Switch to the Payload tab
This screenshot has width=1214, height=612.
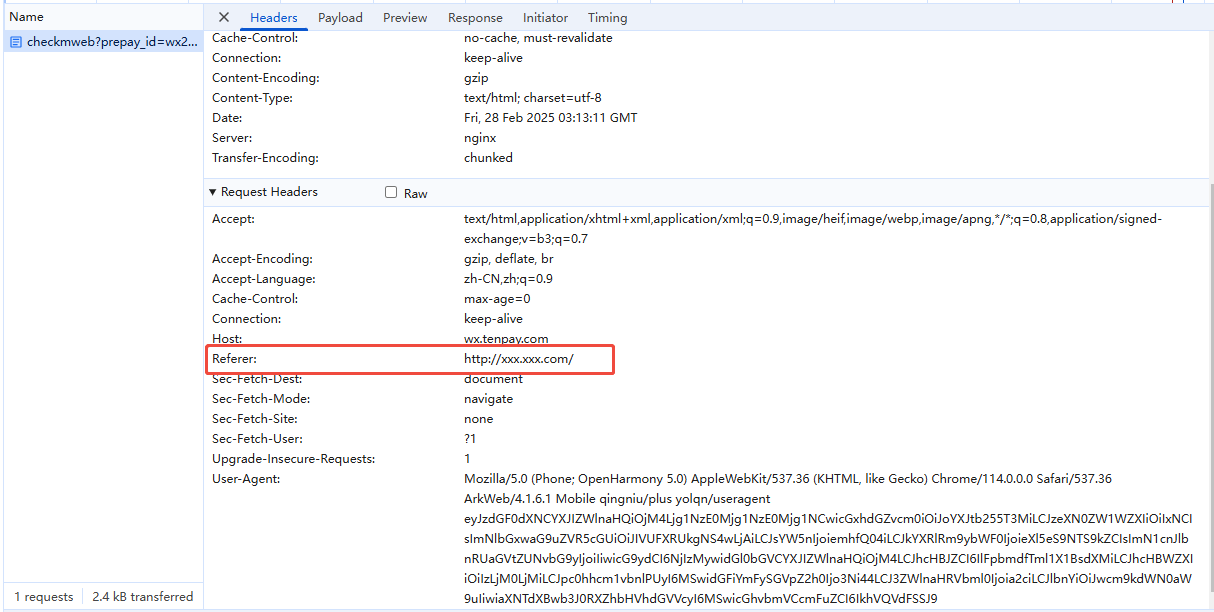tap(340, 17)
